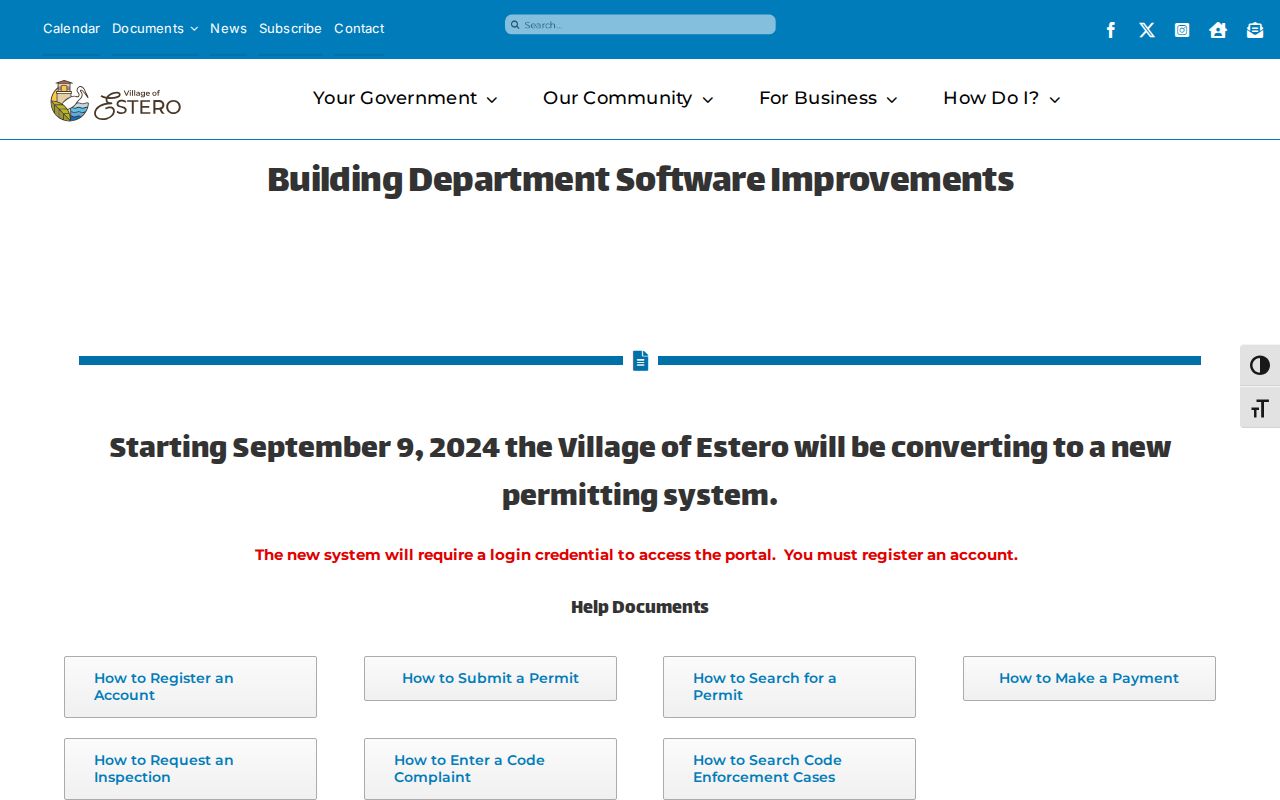Toggle larger font size
The image size is (1280, 800).
1260,408
